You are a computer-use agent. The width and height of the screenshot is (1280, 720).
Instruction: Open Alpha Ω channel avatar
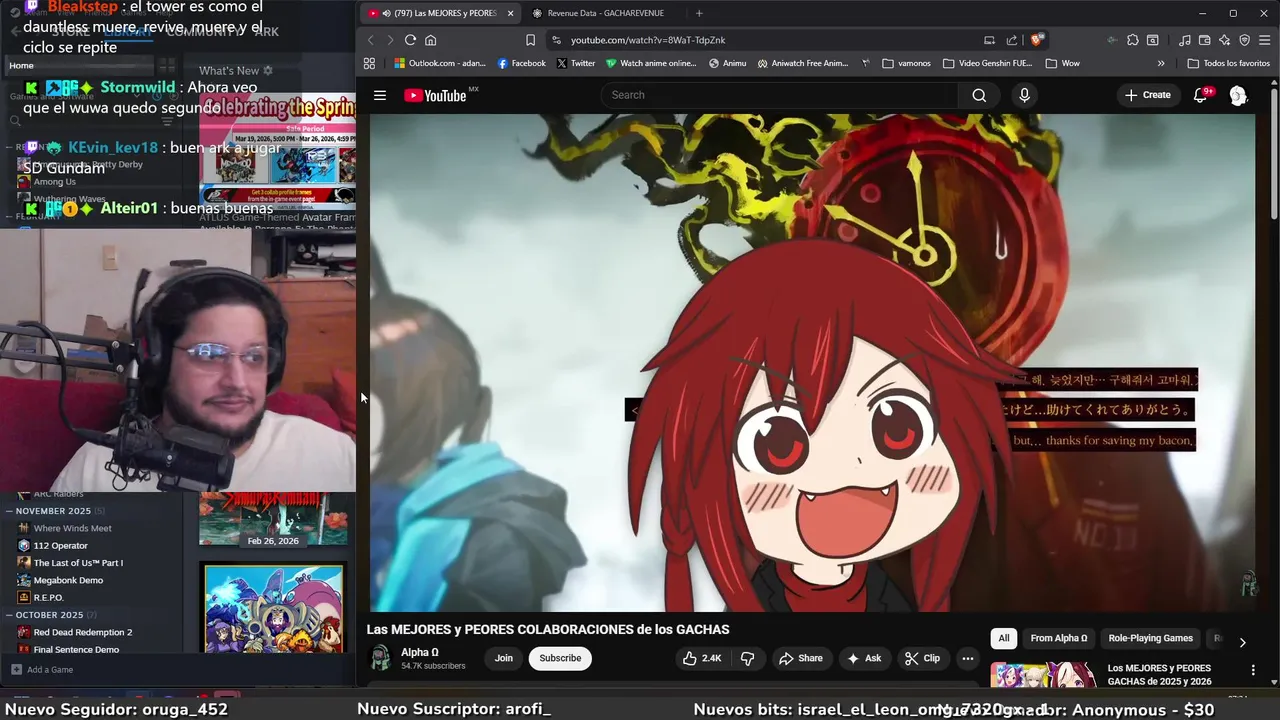380,658
